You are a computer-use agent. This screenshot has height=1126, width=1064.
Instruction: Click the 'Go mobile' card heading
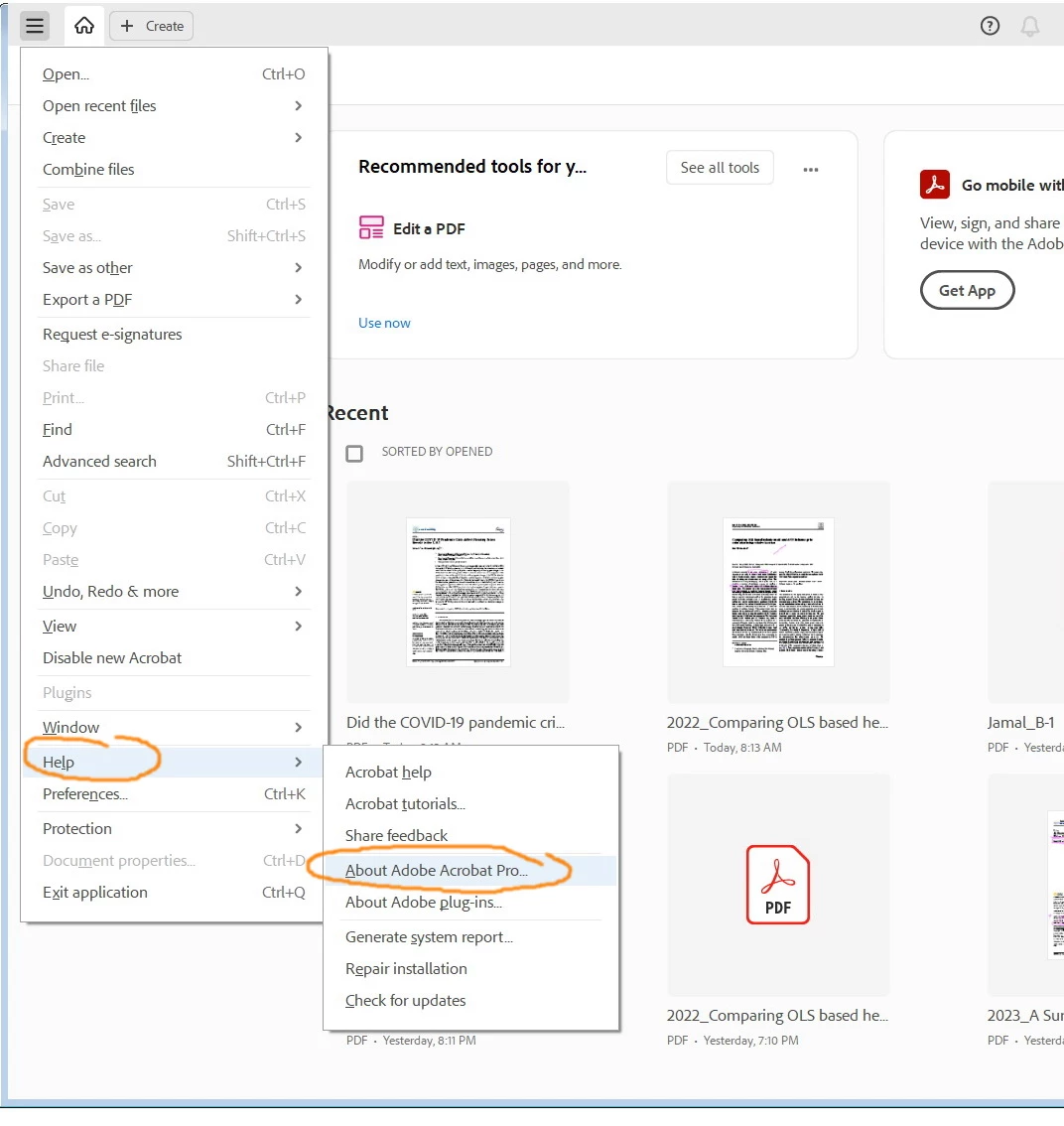[1012, 186]
